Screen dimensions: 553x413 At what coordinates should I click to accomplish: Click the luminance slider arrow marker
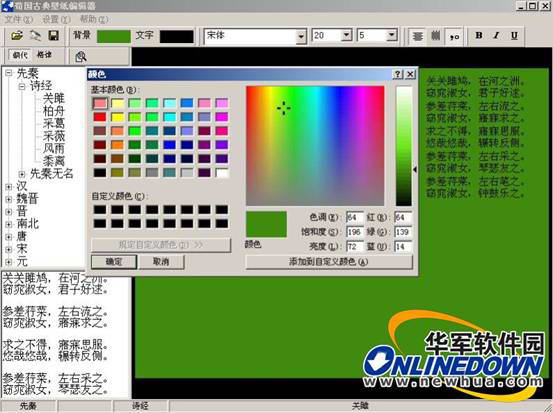pos(415,170)
